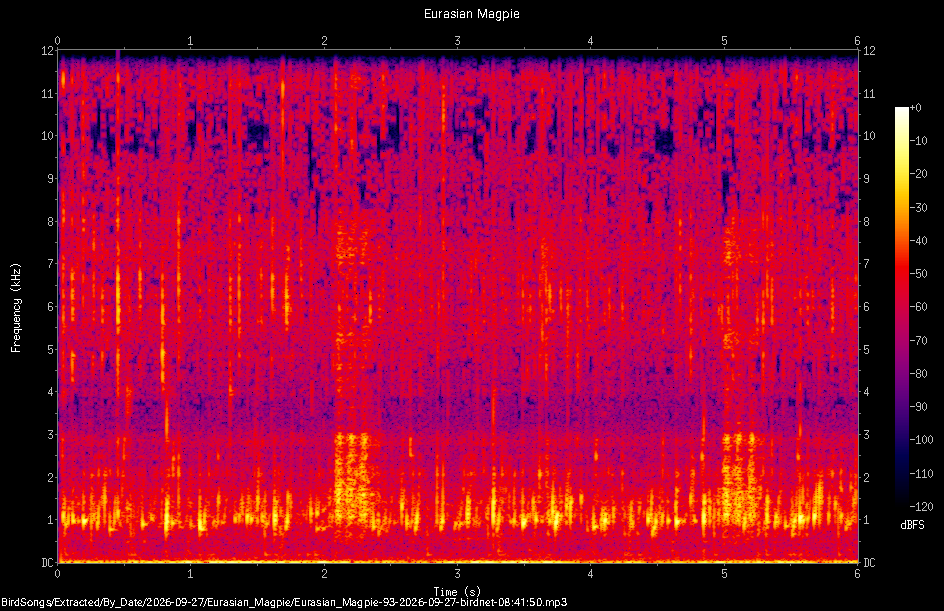944x611 pixels.
Task: Click the bright call burst near 5 seconds, 2 kHz
Action: [x=739, y=479]
